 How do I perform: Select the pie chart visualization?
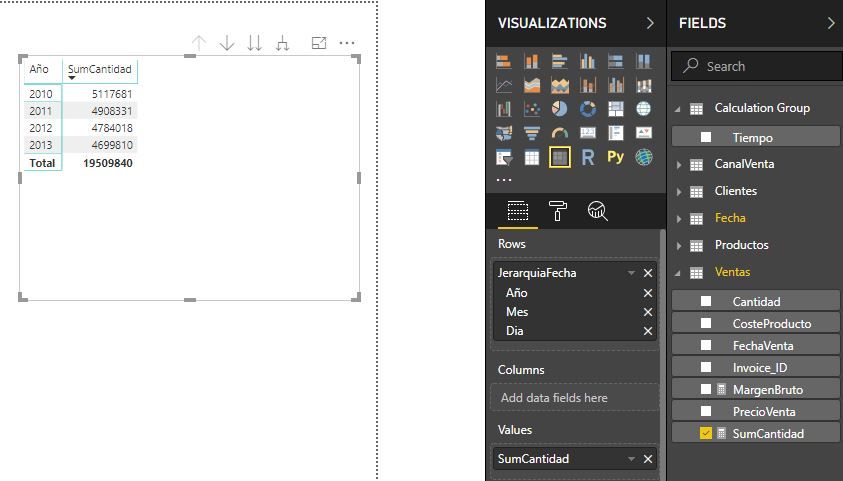(x=560, y=109)
